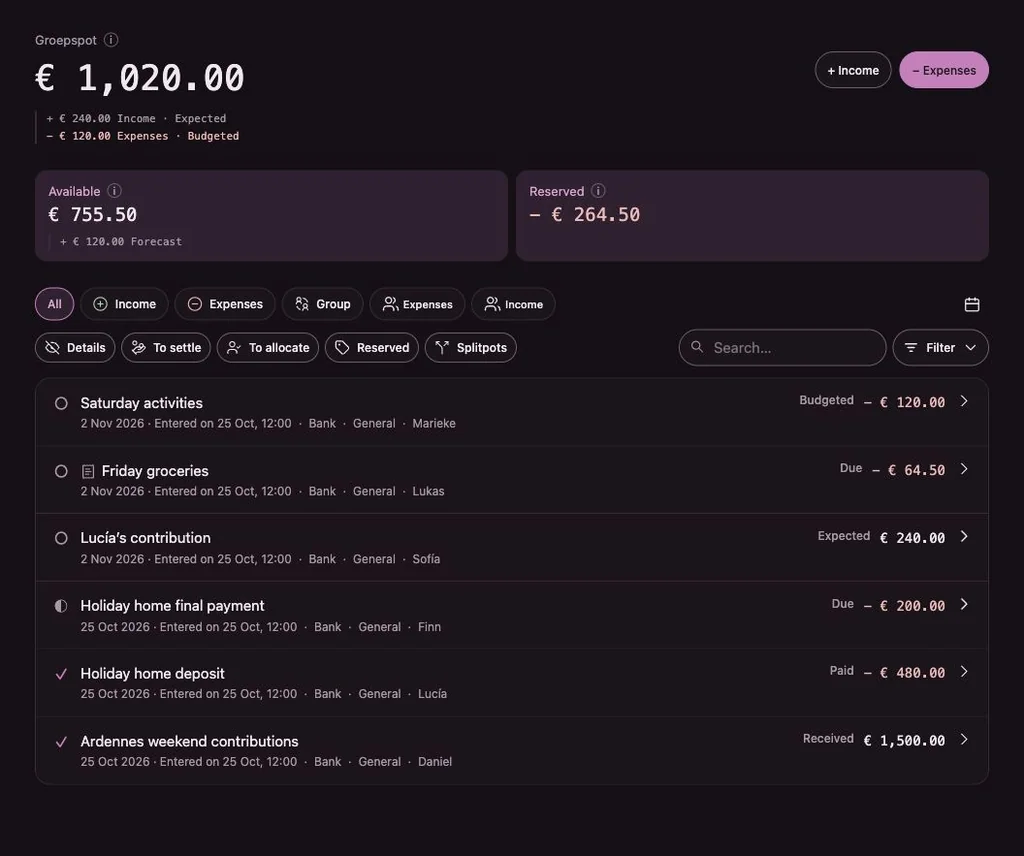
Task: Click receipt icon on Friday groceries
Action: pyautogui.click(x=88, y=471)
